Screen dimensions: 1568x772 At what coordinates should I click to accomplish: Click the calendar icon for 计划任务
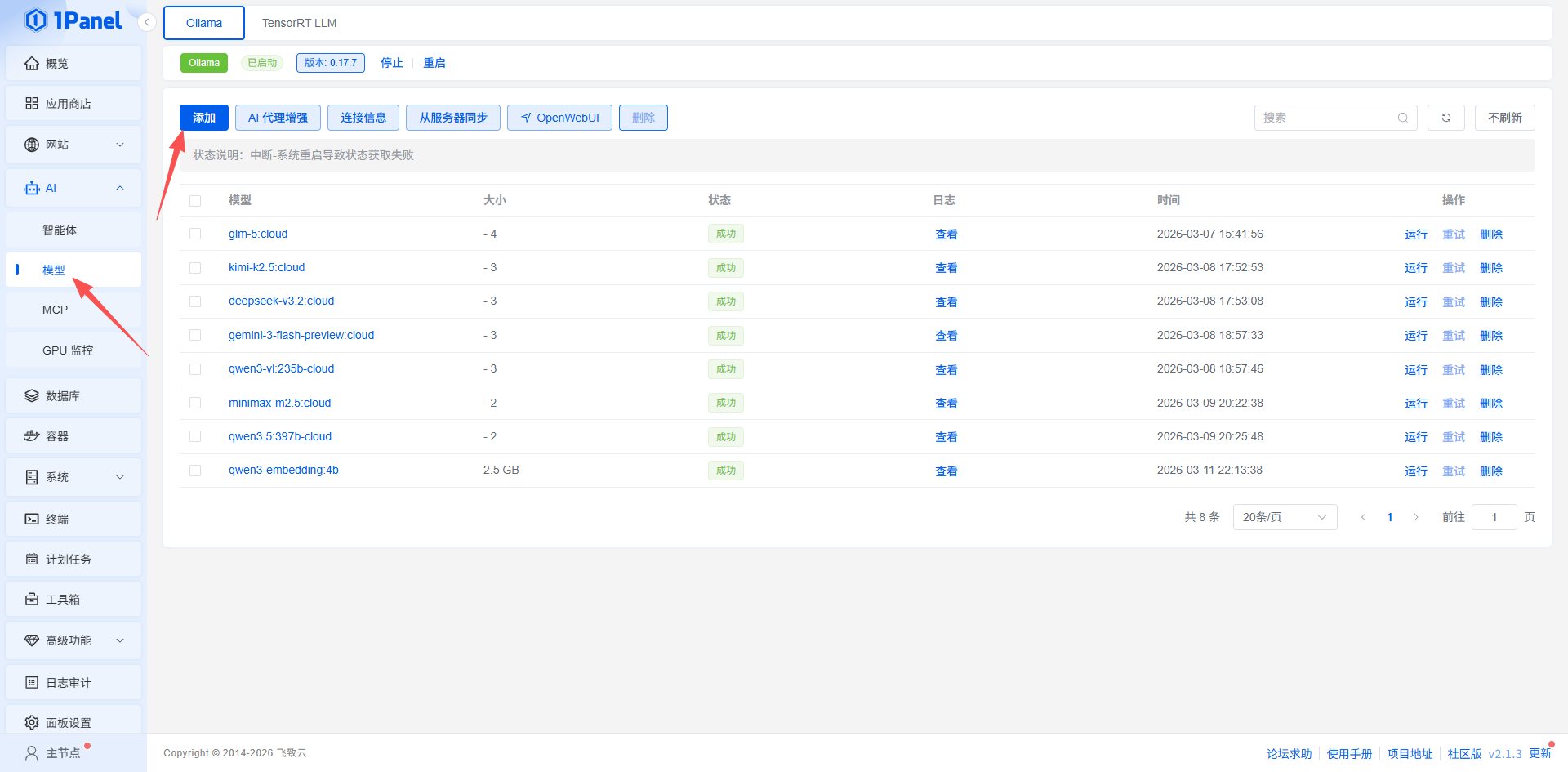32,560
